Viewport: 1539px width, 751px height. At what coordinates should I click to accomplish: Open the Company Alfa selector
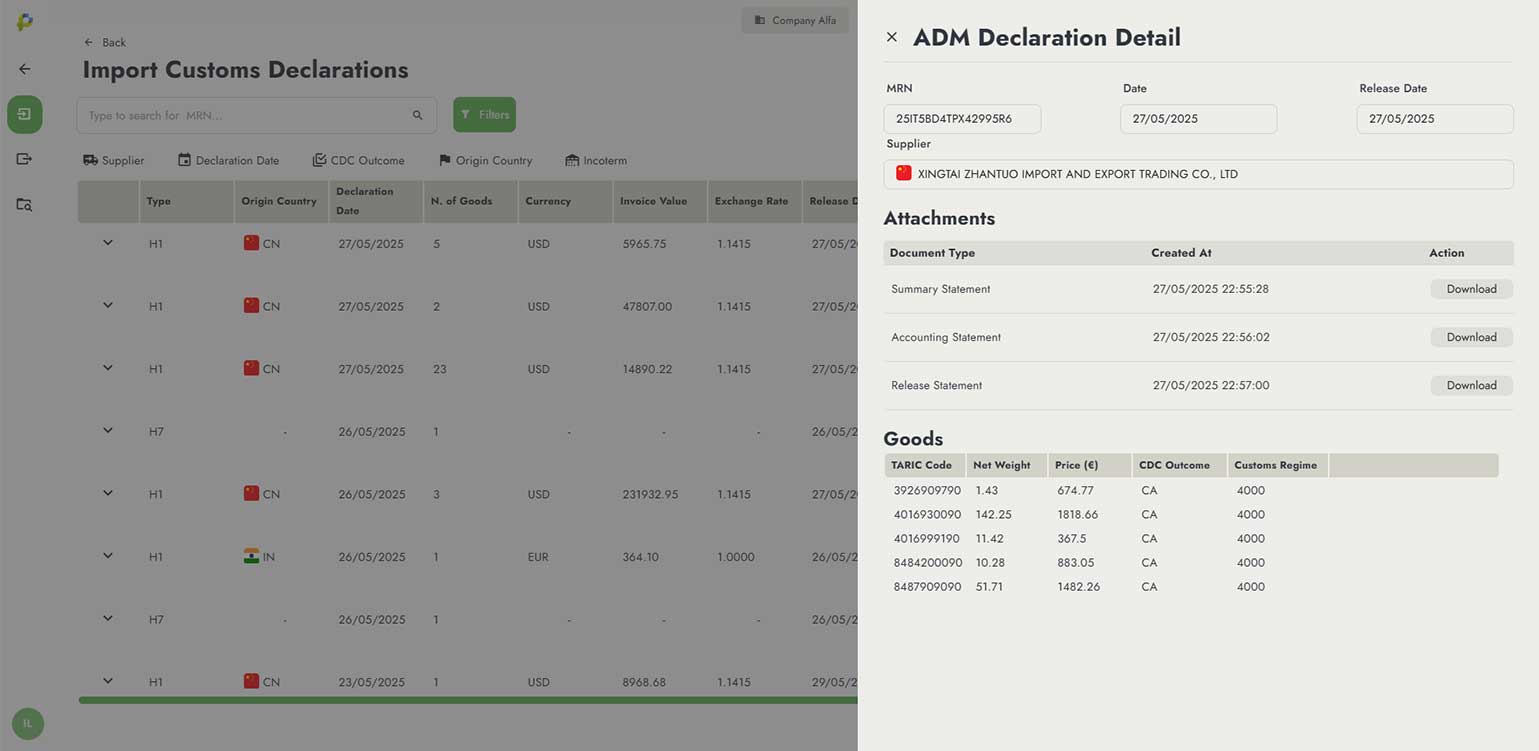(x=795, y=20)
